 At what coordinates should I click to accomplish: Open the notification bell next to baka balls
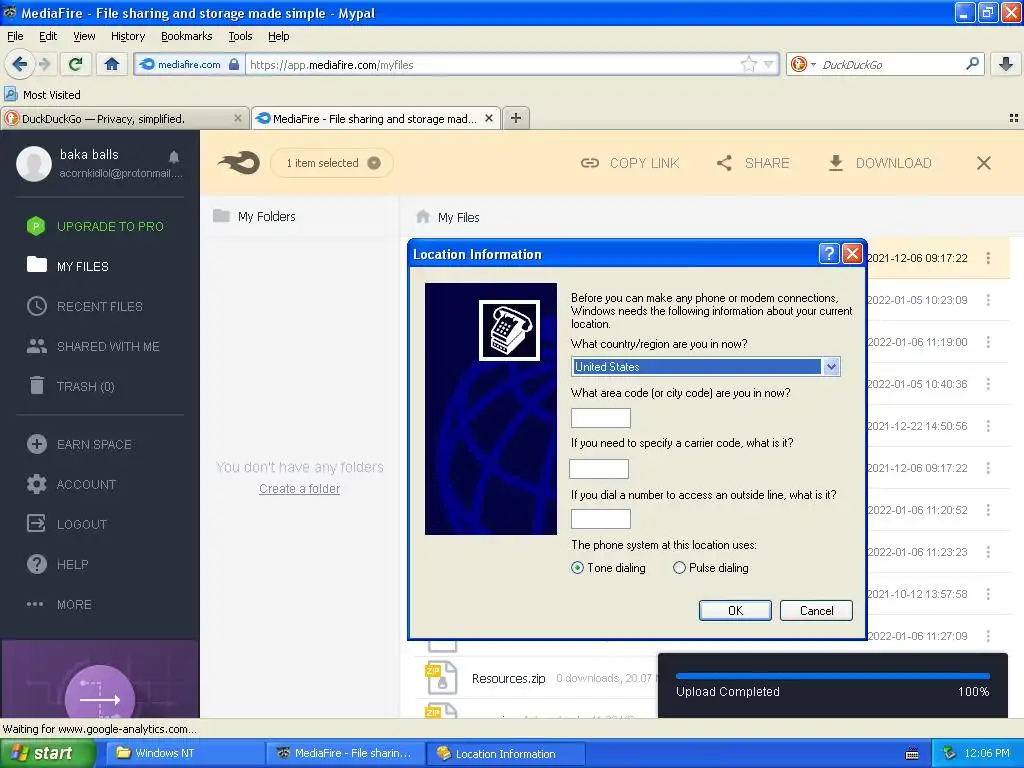point(174,157)
